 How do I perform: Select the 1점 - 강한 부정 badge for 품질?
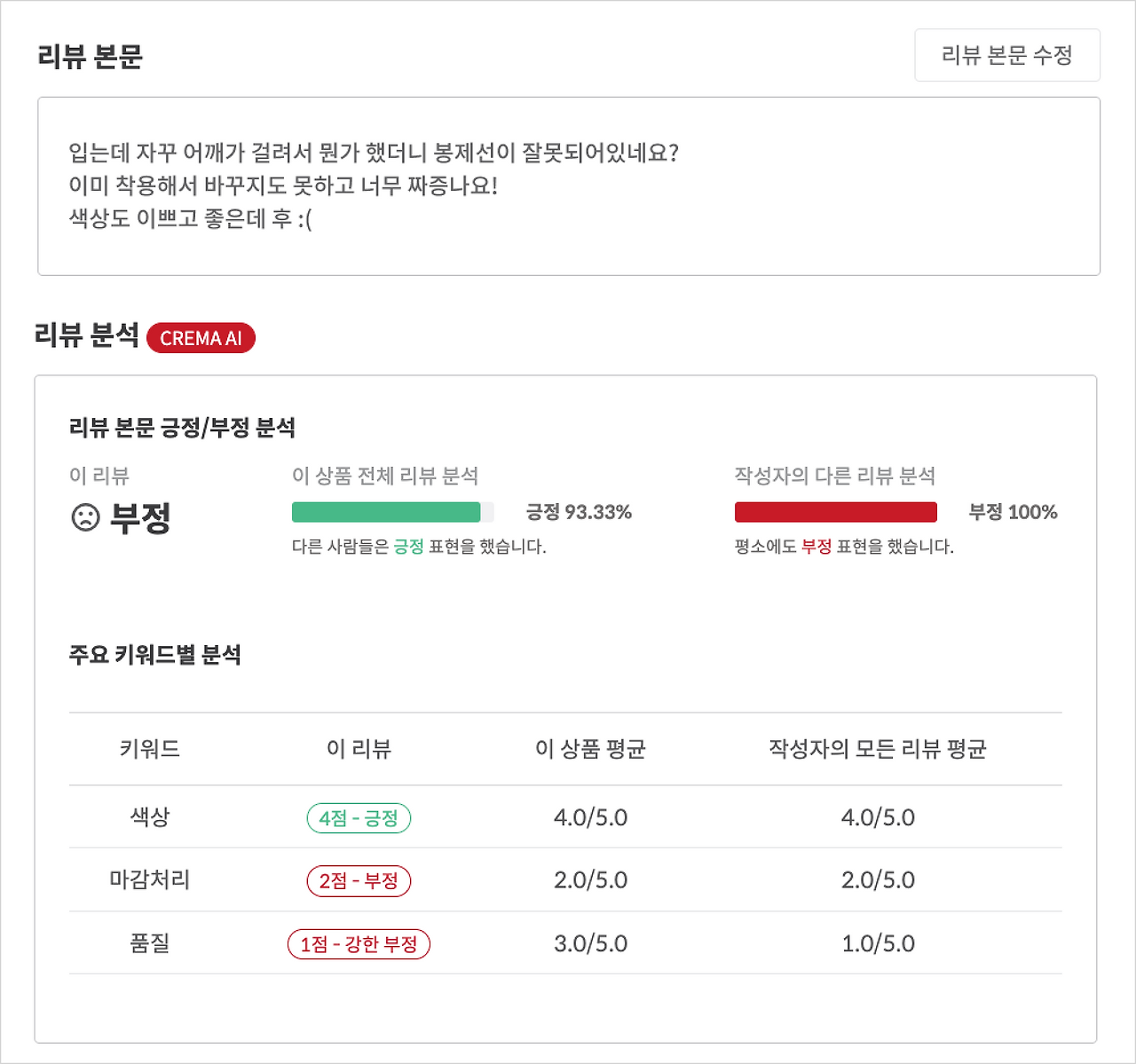pos(358,944)
